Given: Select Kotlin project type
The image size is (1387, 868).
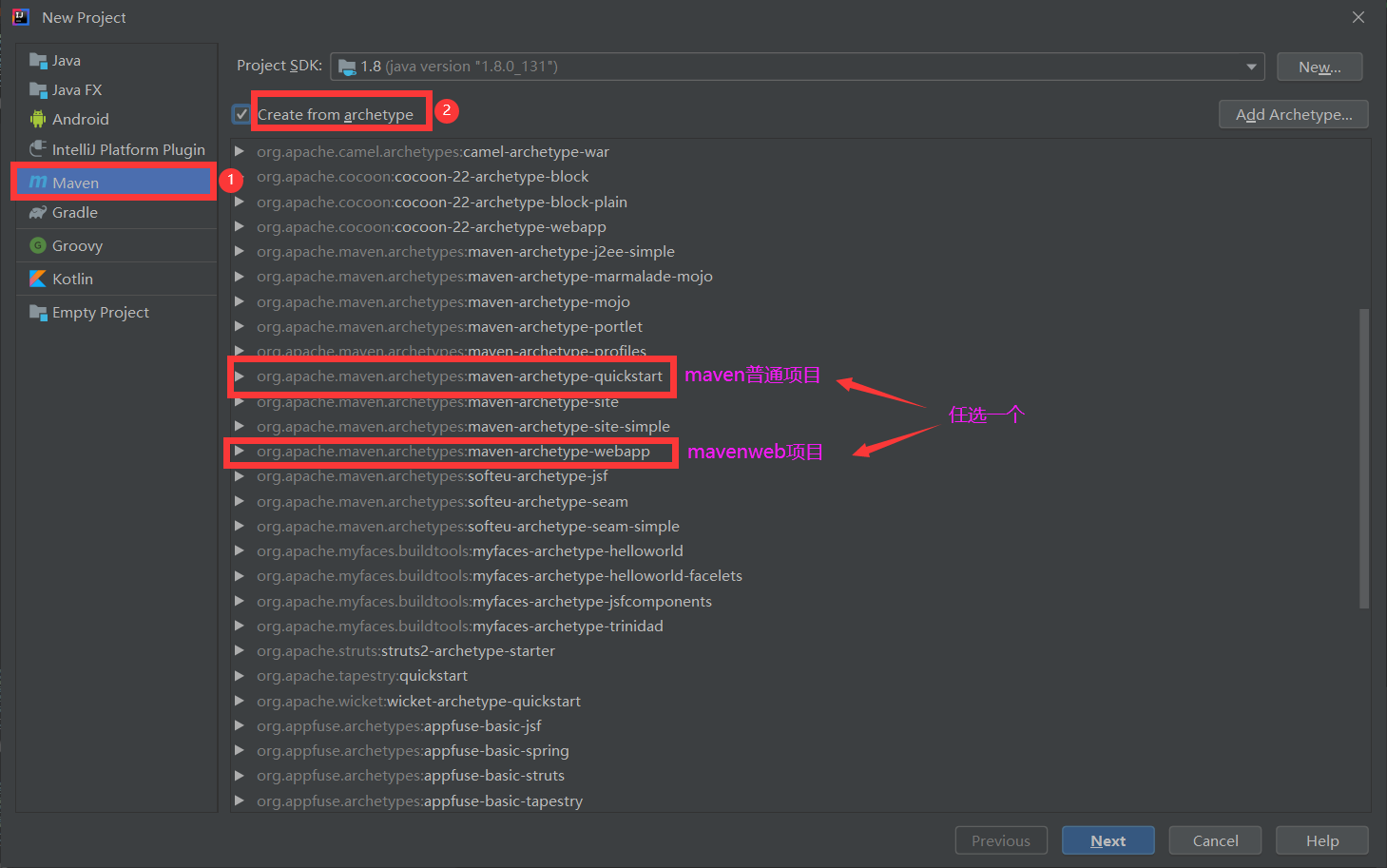Looking at the screenshot, I should [116, 279].
